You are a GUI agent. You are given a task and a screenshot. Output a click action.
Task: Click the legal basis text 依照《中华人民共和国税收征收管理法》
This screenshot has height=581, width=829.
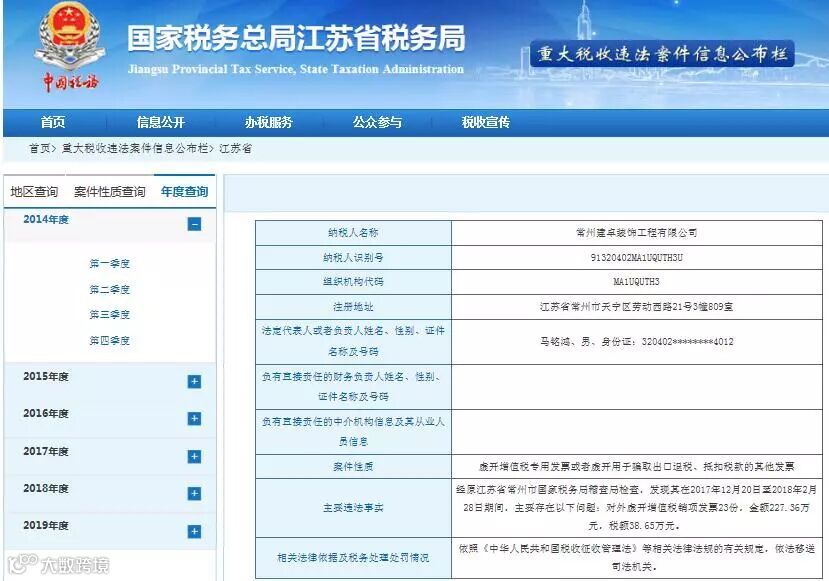pos(637,558)
